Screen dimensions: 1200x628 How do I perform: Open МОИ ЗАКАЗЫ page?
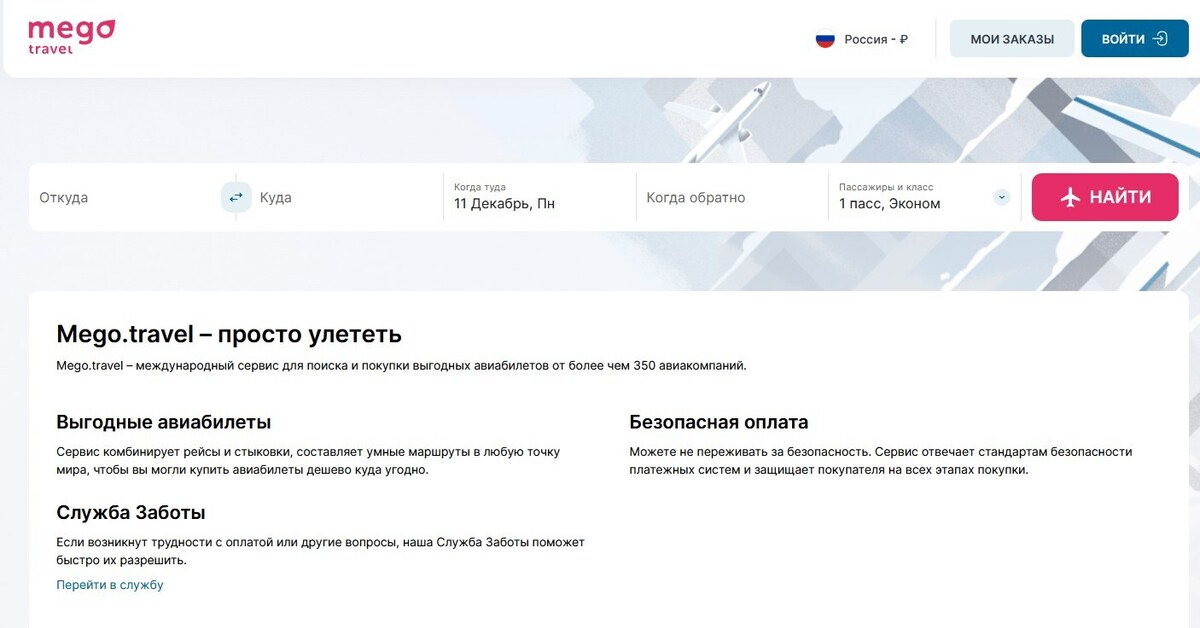click(x=1012, y=39)
